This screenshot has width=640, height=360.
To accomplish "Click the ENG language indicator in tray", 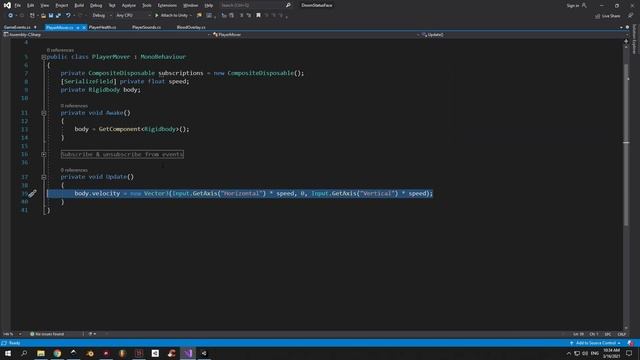I will coord(595,353).
